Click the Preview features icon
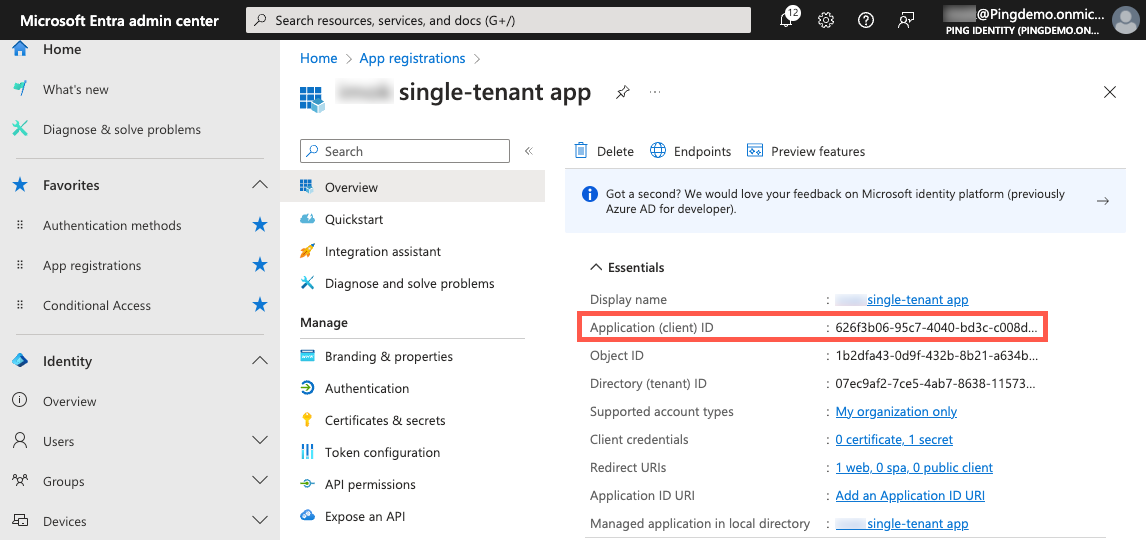Screen dimensions: 1146x540 coord(755,151)
